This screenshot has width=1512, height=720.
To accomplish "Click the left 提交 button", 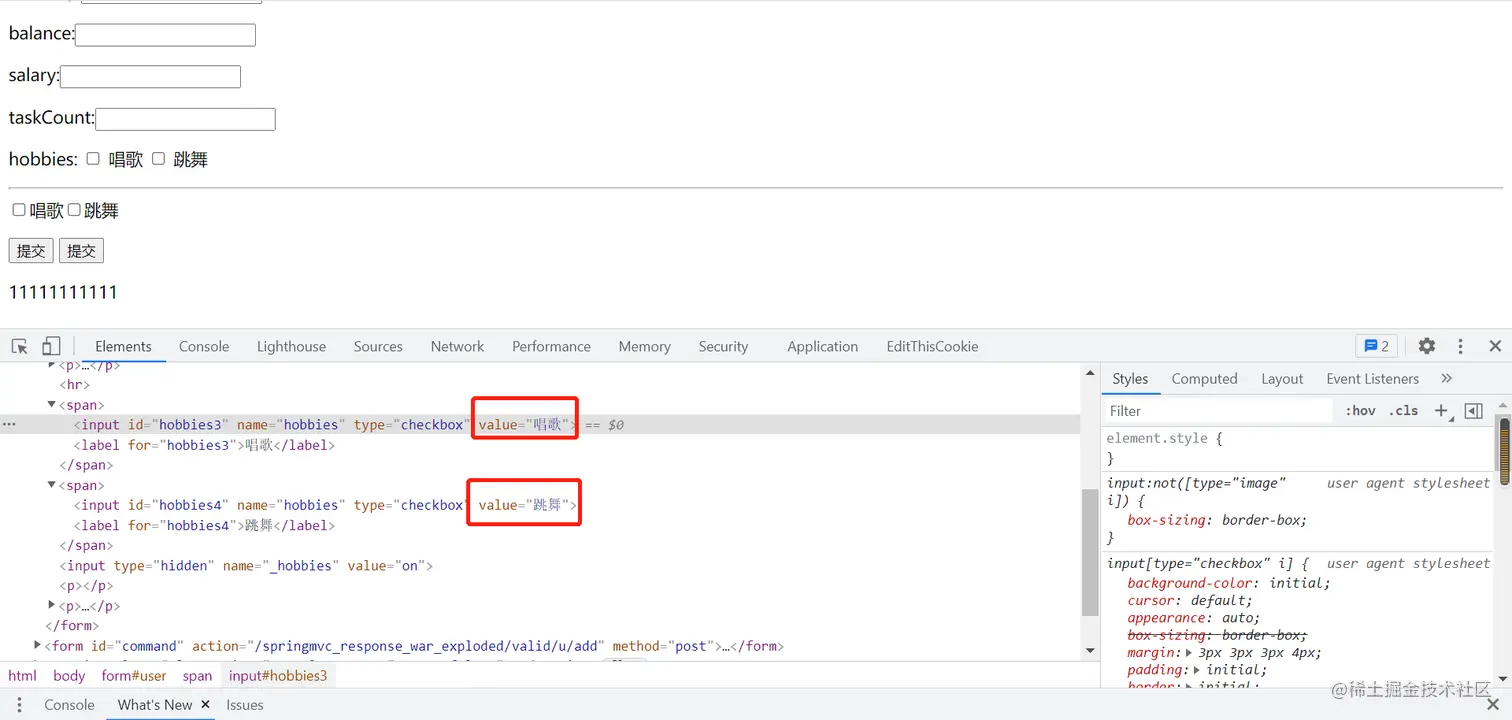I will coord(31,251).
